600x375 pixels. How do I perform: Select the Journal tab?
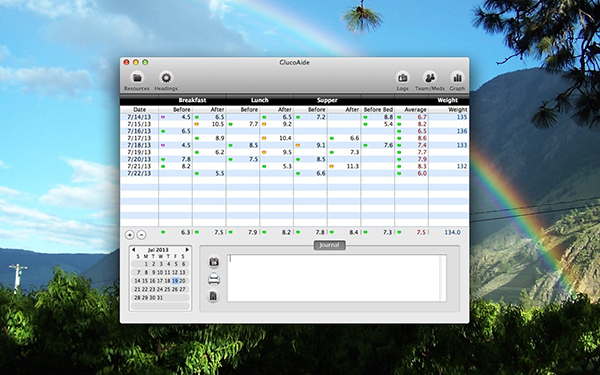(329, 245)
